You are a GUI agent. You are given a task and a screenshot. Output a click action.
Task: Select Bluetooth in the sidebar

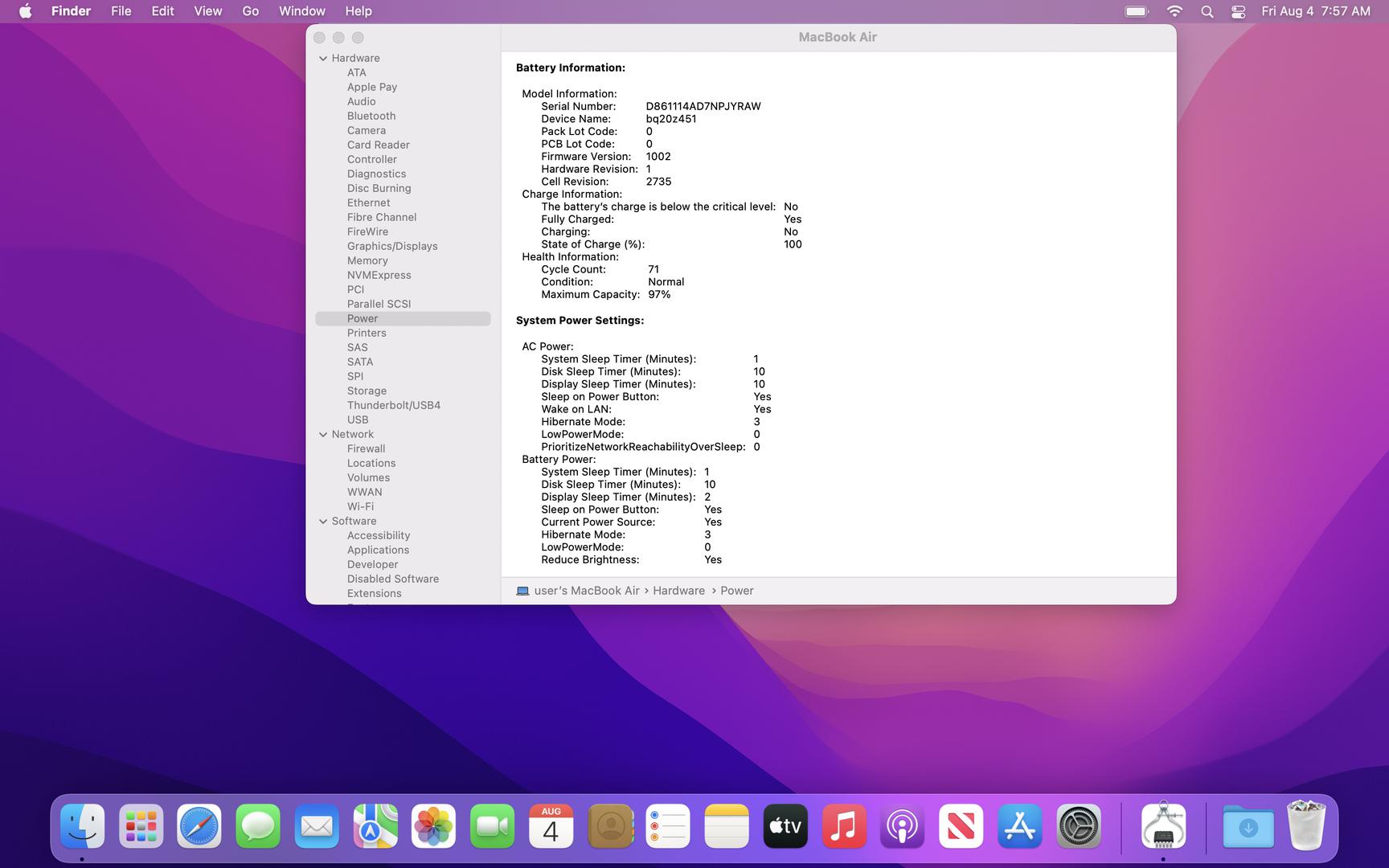pos(371,116)
